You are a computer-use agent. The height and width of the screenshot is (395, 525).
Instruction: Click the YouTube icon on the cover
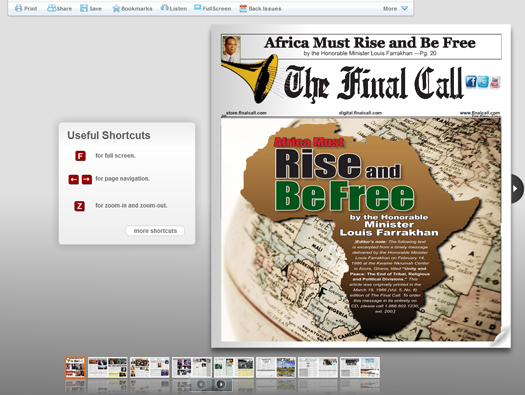tap(495, 82)
